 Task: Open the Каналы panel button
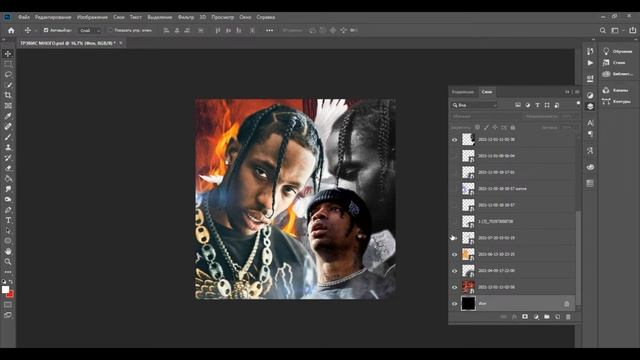[616, 90]
